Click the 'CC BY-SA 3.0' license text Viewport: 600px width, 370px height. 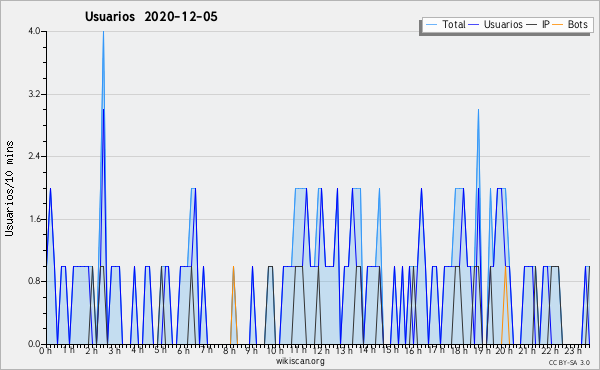[x=569, y=362]
